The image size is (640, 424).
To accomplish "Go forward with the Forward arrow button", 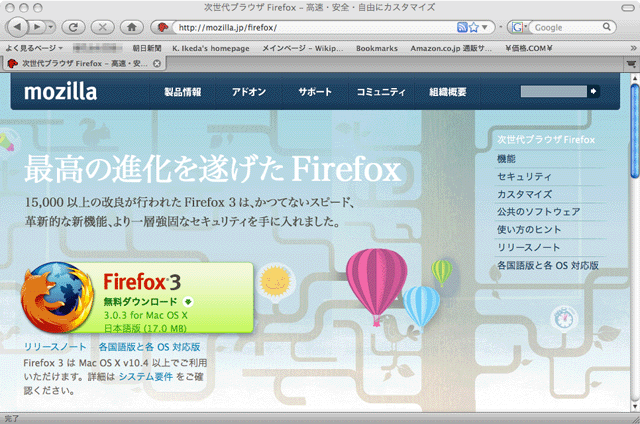I will point(37,27).
